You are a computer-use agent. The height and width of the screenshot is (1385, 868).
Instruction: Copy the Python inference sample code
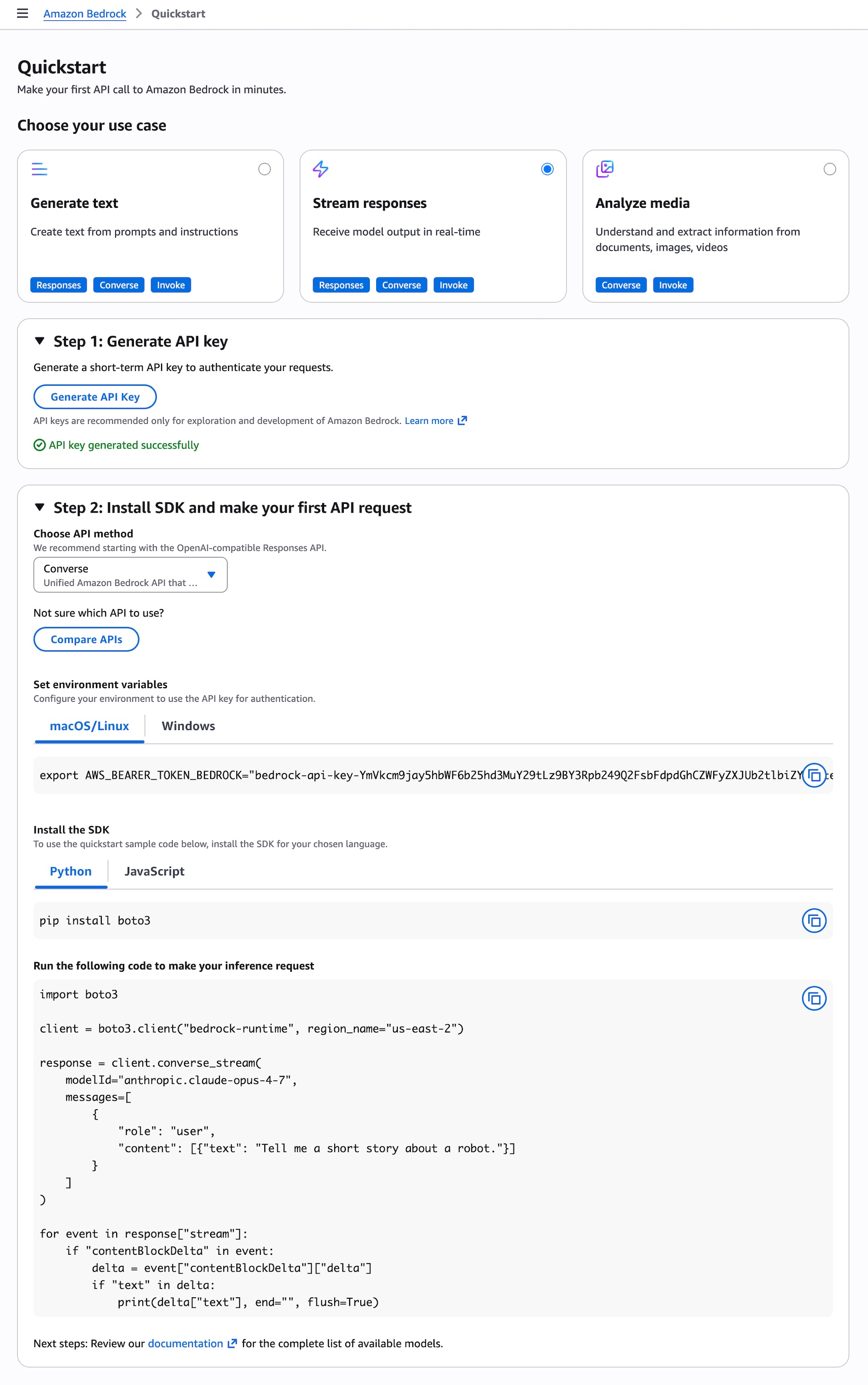(814, 998)
